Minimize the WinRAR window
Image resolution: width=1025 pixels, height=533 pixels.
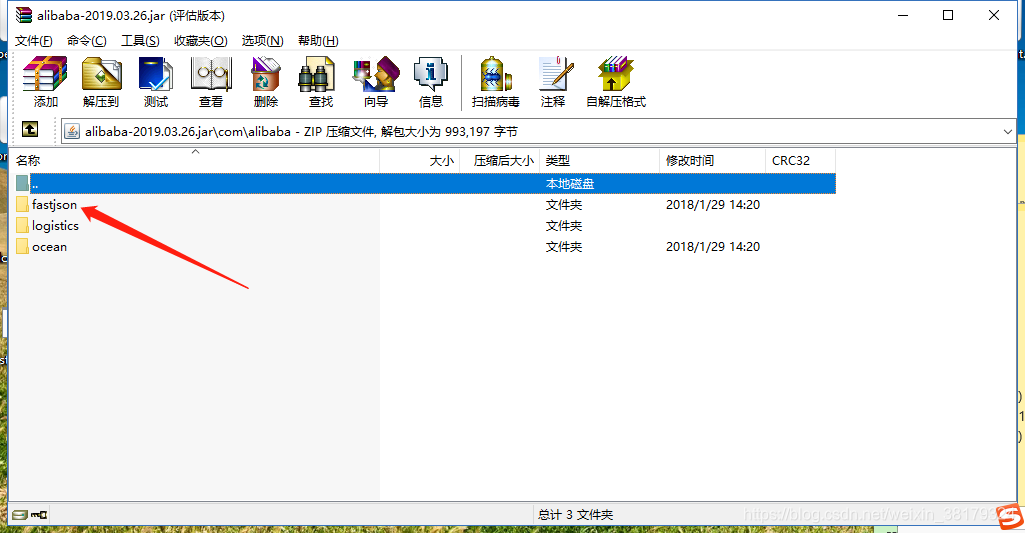click(903, 15)
